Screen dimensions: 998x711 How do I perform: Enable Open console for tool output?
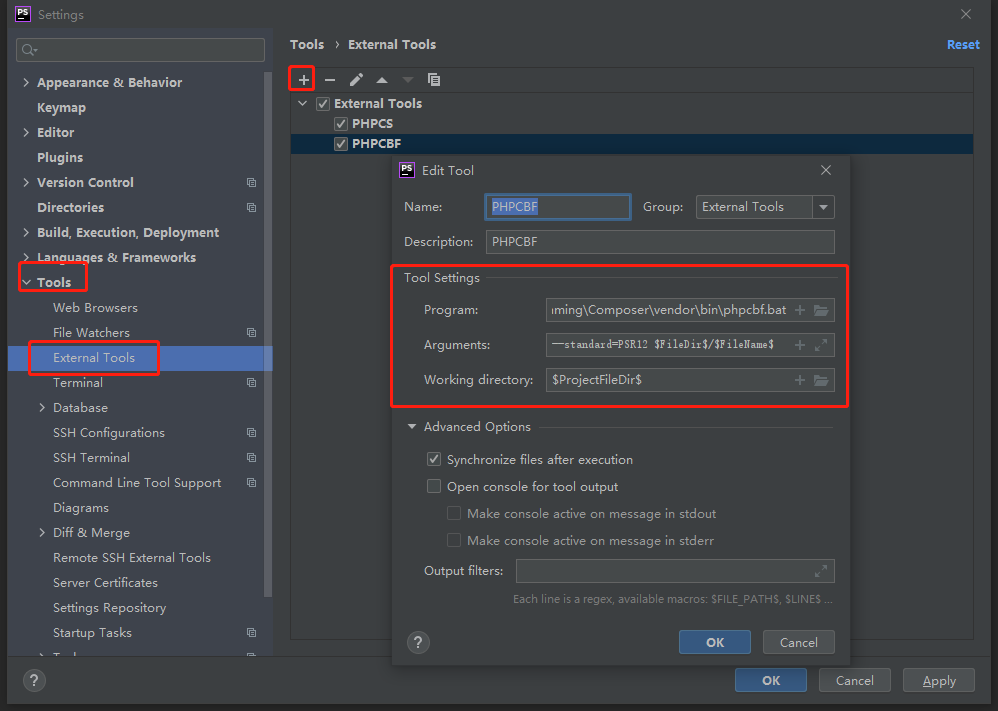click(x=434, y=486)
